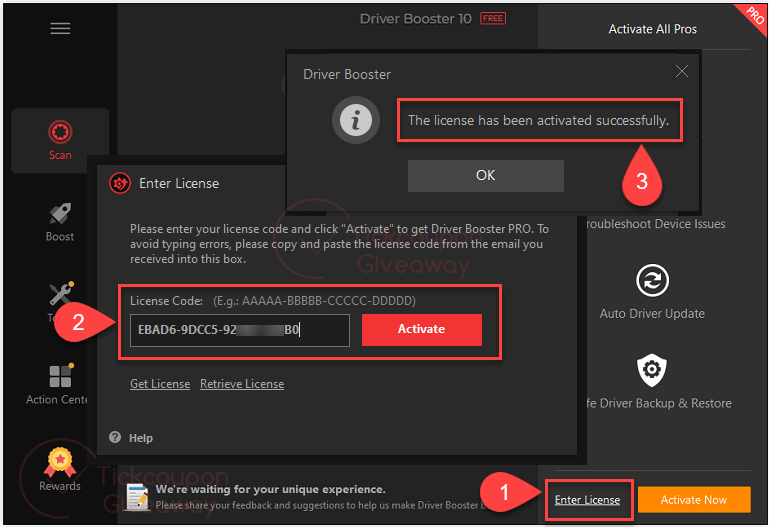Open the Retrieve License link

pos(242,384)
